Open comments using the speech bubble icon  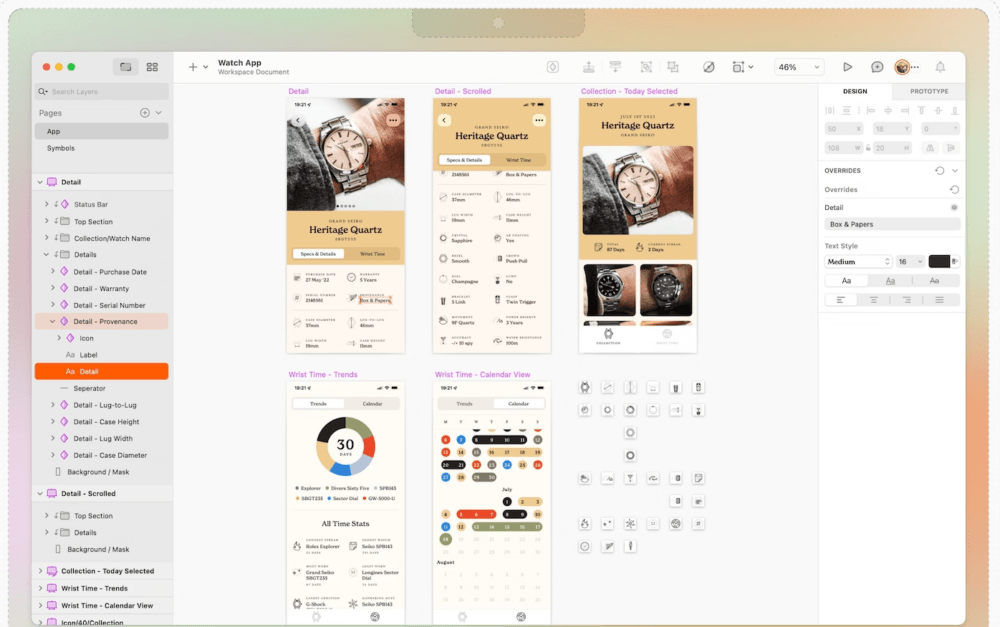878,66
